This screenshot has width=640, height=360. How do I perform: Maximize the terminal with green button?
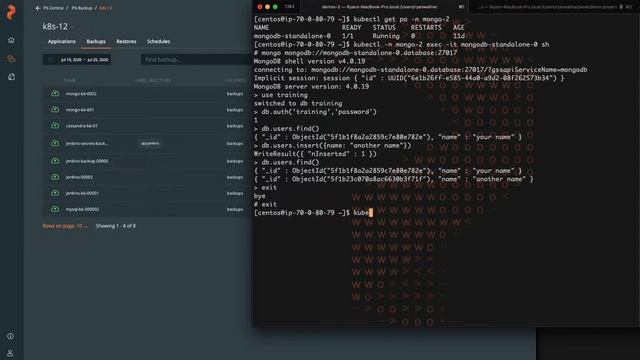pos(275,7)
